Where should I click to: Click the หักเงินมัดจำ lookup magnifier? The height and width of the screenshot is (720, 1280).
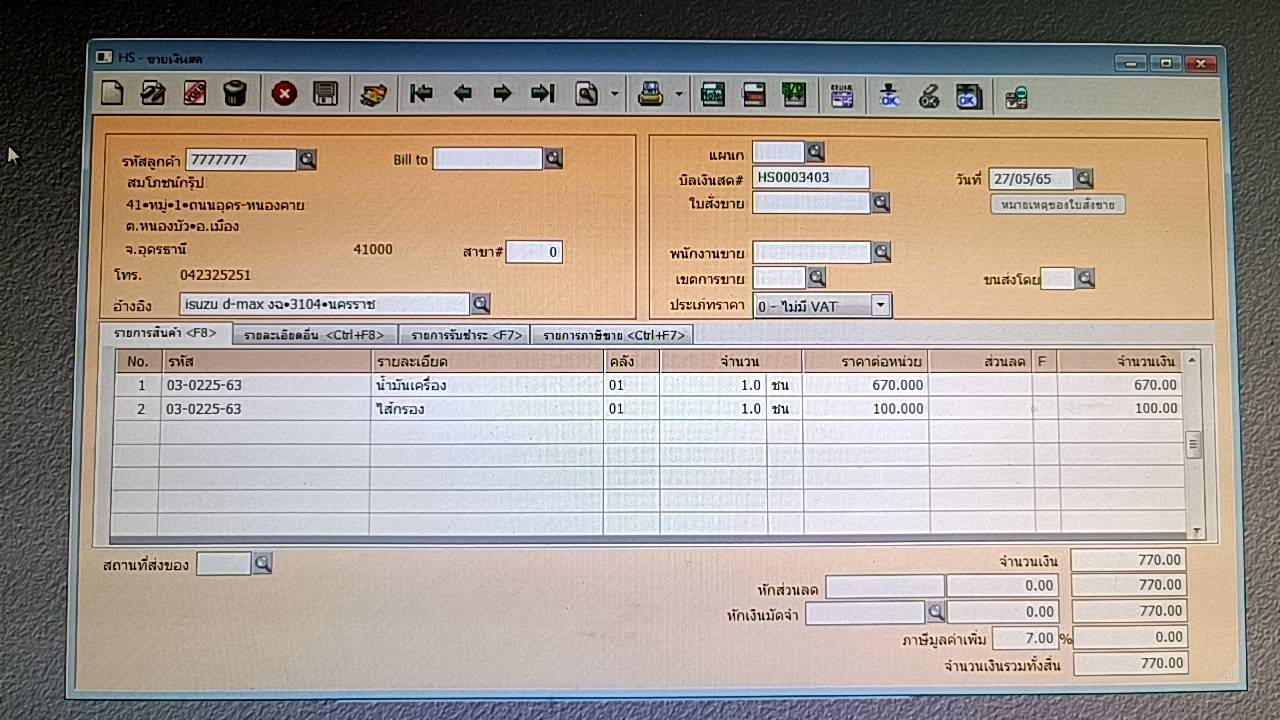935,610
